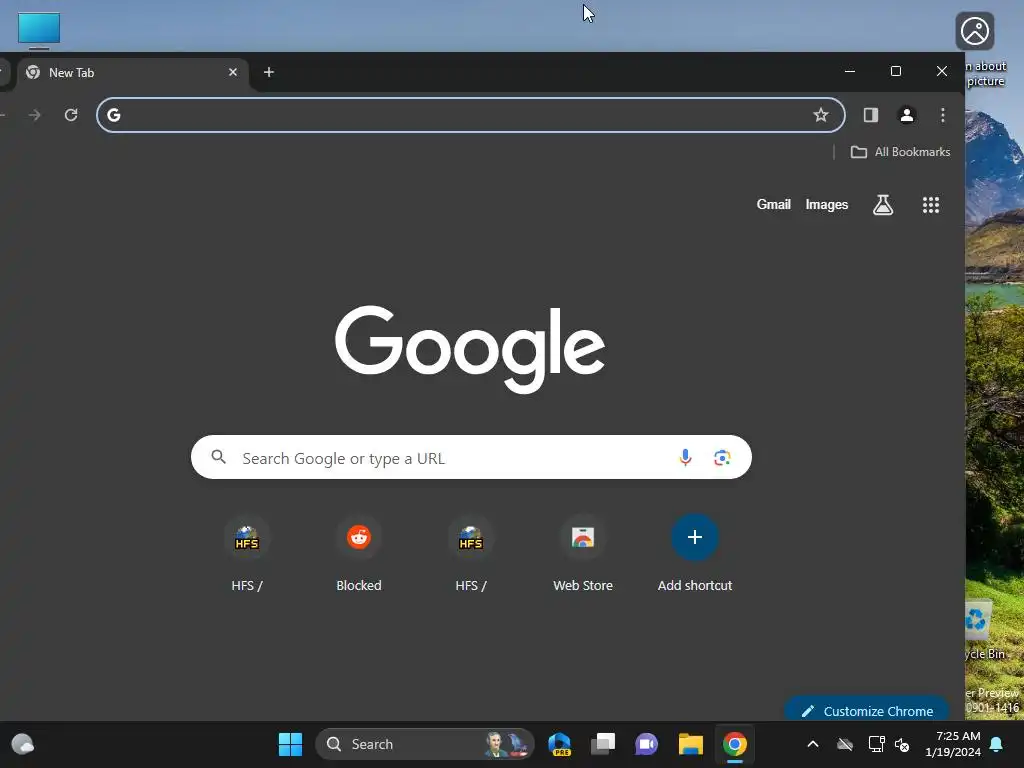Open the taskbar clock and date

click(x=953, y=744)
